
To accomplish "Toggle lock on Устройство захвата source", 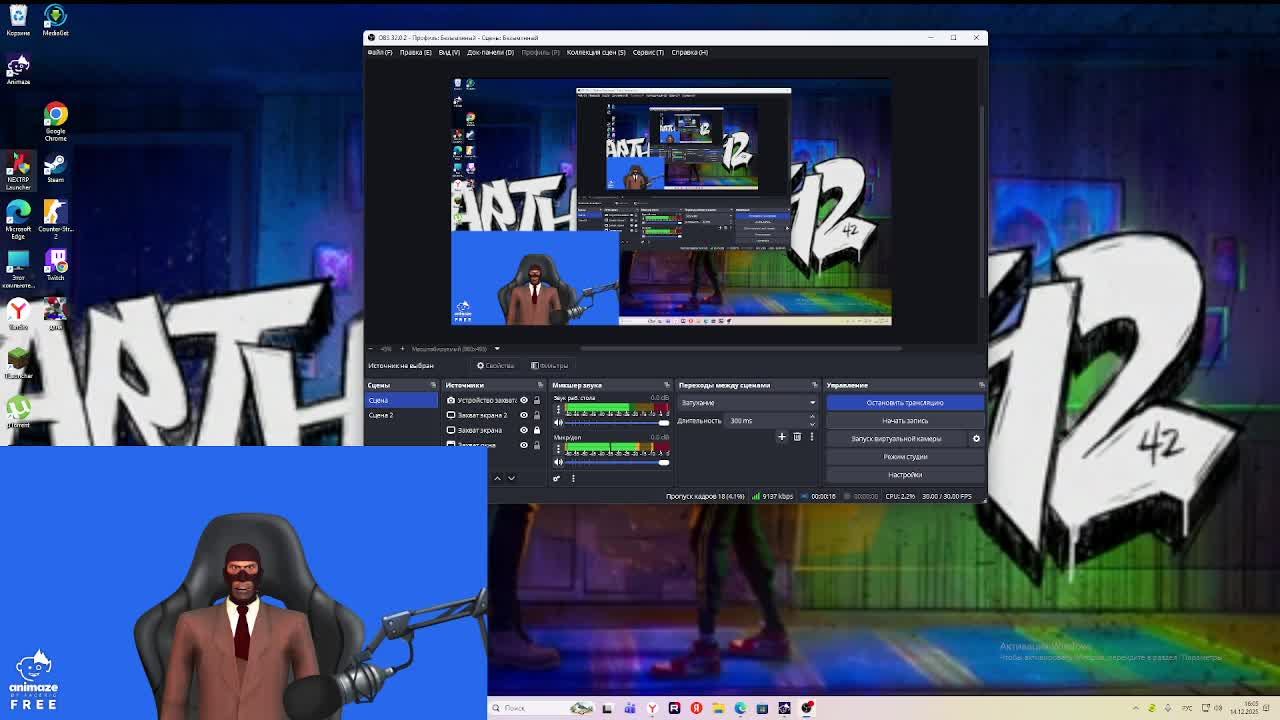I will click(536, 400).
